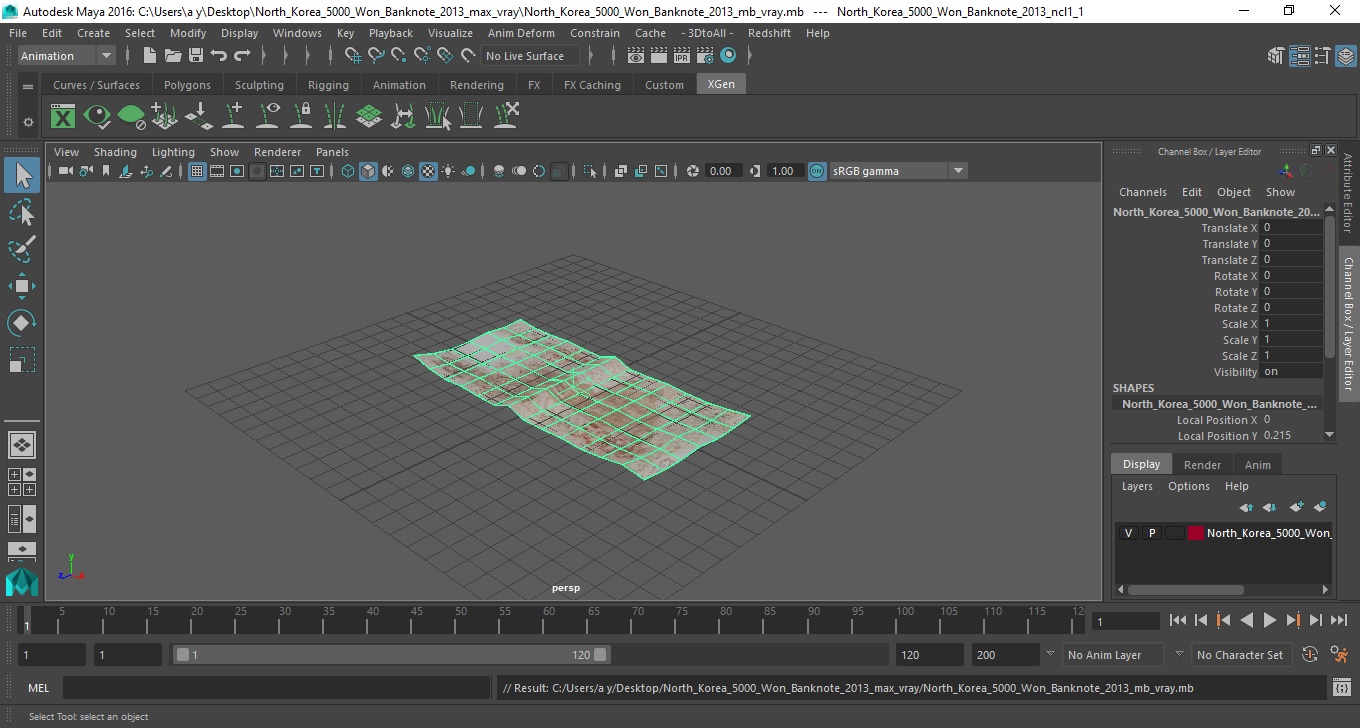This screenshot has width=1360, height=728.
Task: Click the XGen preview eye icon on shelf
Action: point(97,117)
